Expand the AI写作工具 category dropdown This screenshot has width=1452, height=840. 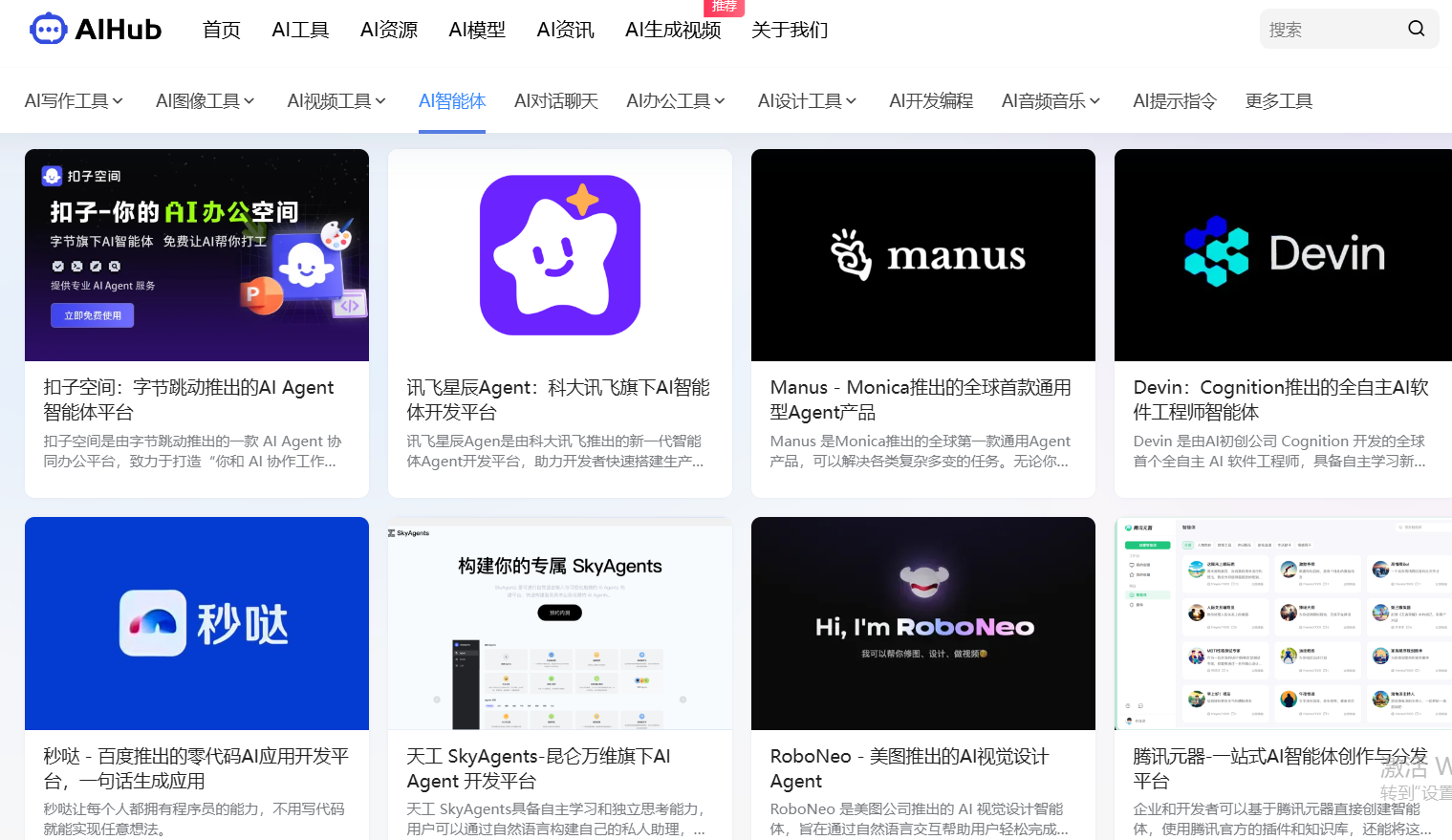pos(75,101)
